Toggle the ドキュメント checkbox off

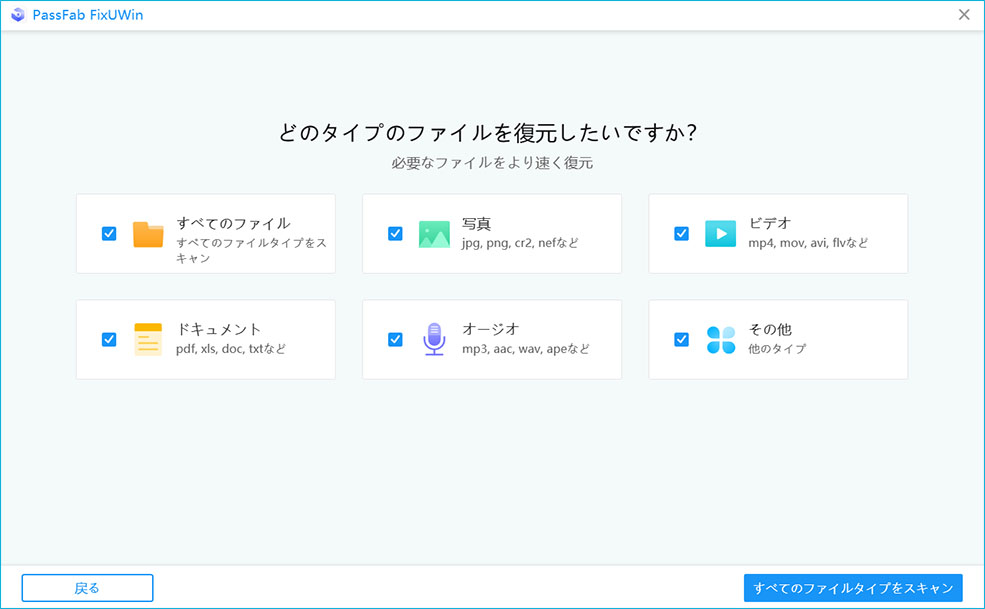(x=109, y=339)
